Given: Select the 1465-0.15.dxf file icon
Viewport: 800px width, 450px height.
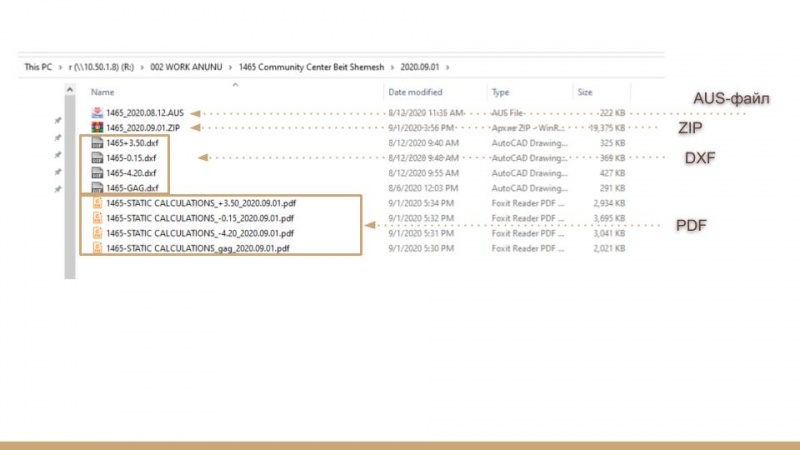Looking at the screenshot, I should click(x=97, y=158).
